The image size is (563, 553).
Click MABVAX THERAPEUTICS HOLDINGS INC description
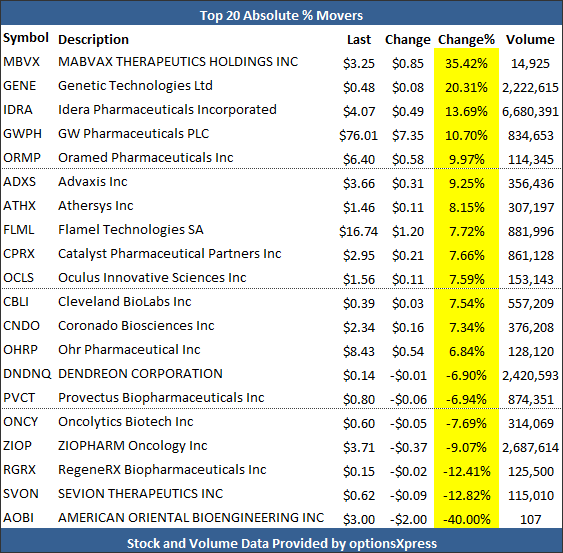coord(178,62)
